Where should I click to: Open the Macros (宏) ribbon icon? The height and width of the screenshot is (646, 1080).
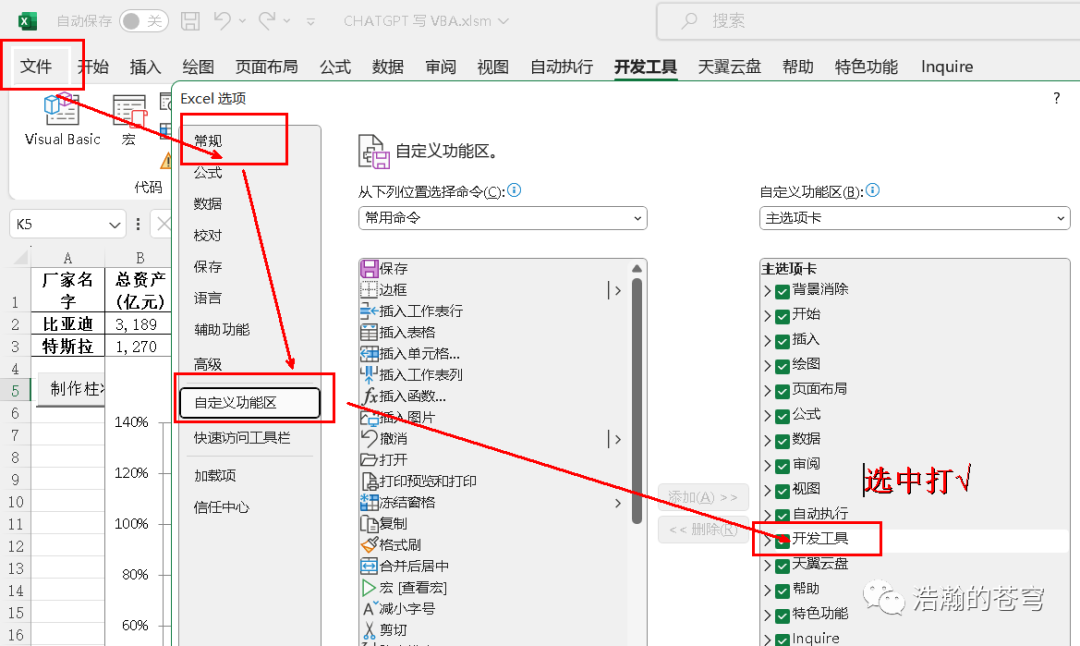(129, 111)
